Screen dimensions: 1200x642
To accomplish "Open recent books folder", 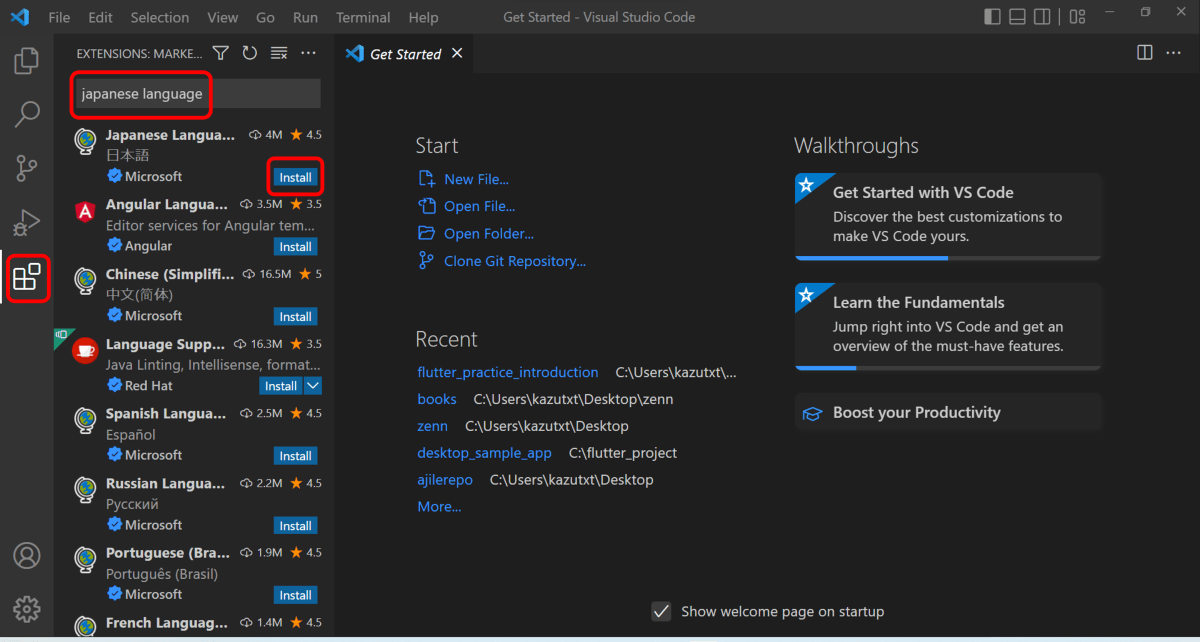I will [x=437, y=399].
